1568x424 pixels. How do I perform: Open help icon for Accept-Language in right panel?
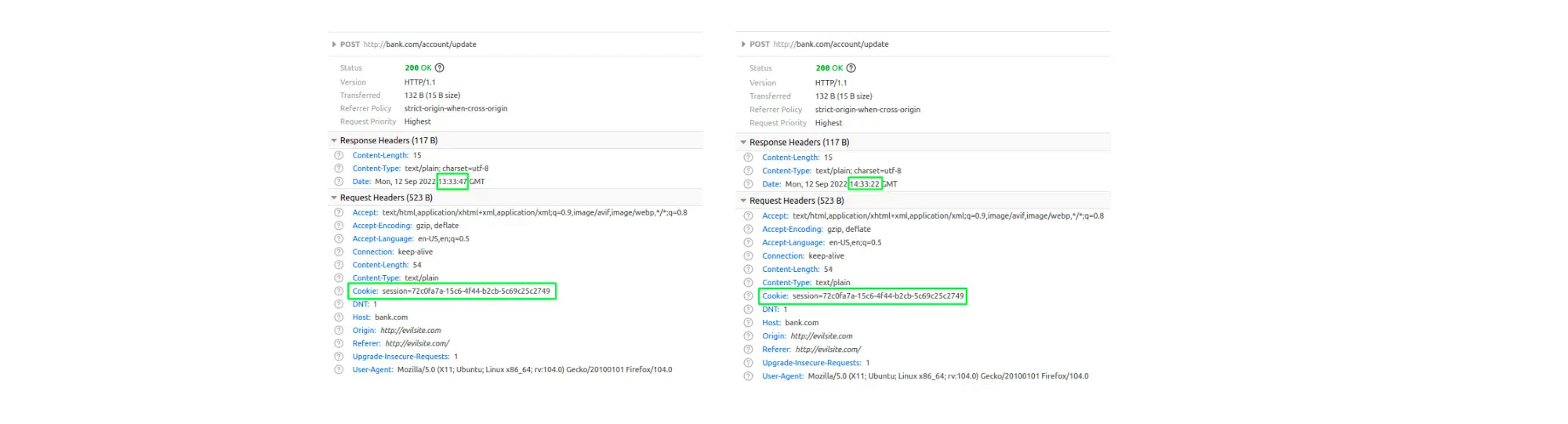[748, 243]
